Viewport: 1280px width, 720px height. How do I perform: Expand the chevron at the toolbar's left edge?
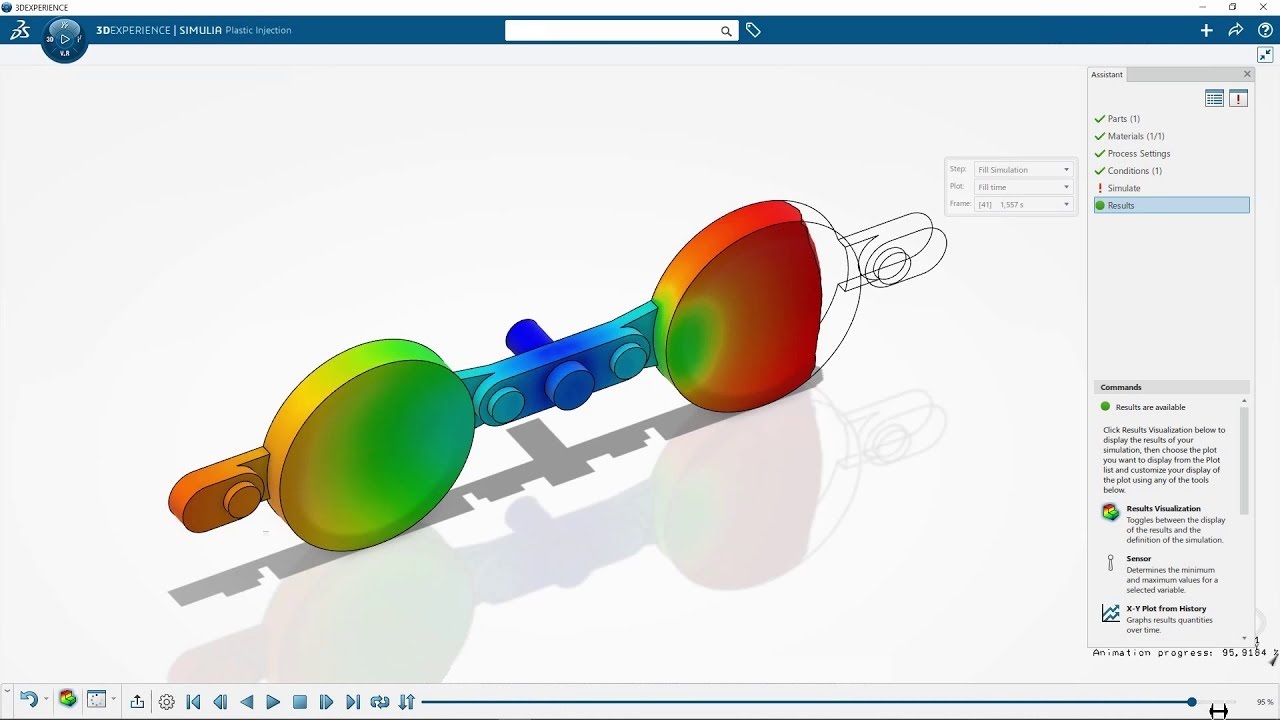pos(7,690)
